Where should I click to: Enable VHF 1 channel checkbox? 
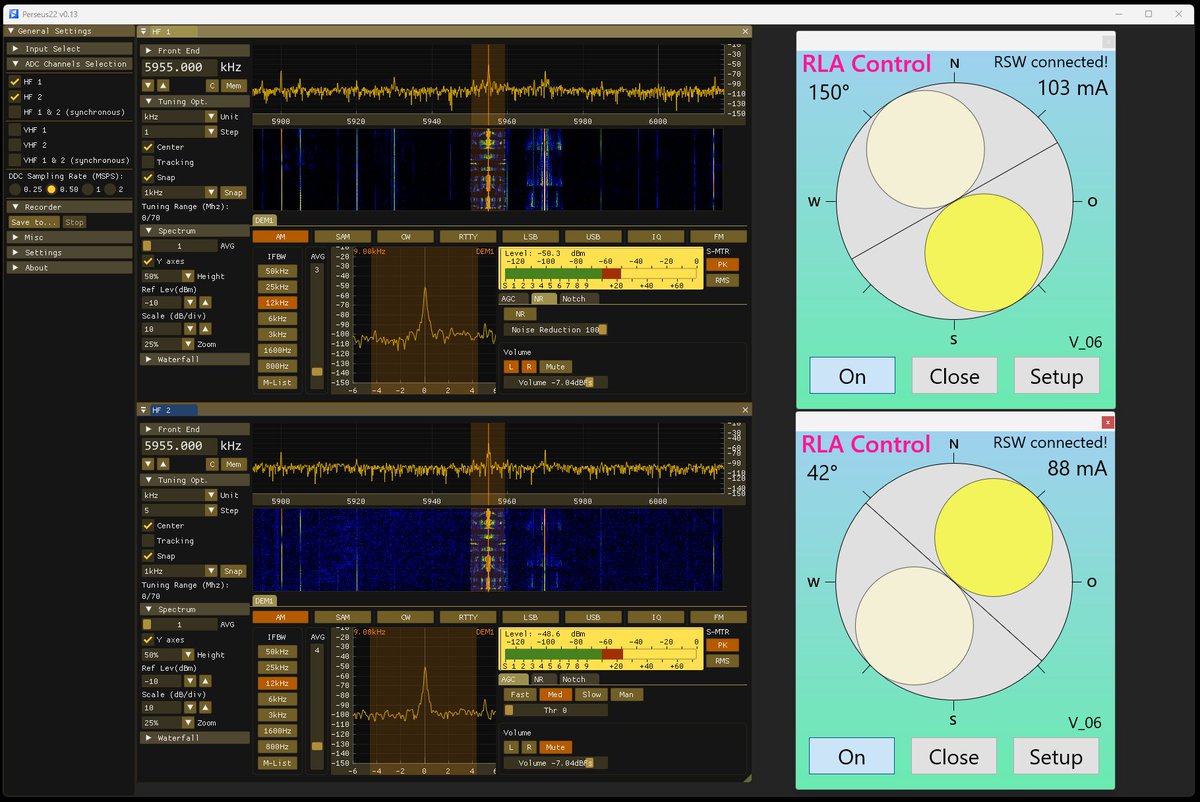pyautogui.click(x=14, y=130)
